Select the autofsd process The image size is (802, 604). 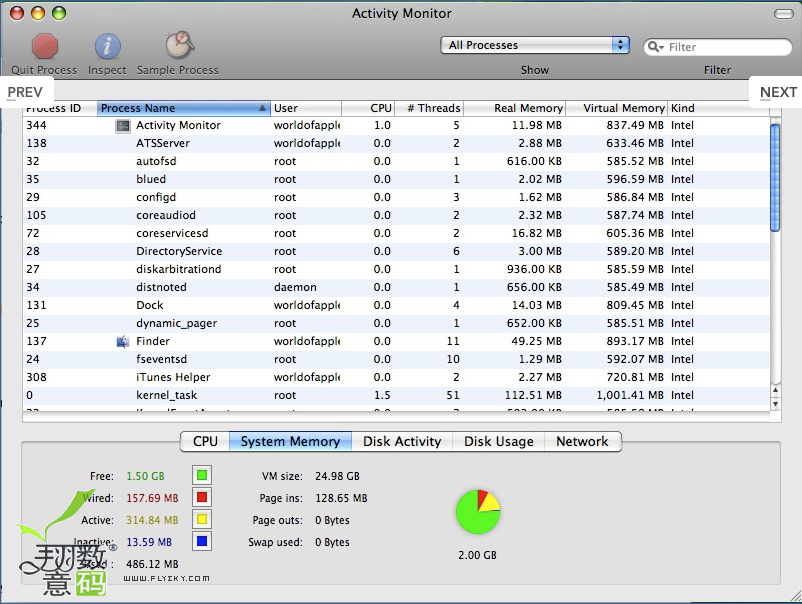396,161
